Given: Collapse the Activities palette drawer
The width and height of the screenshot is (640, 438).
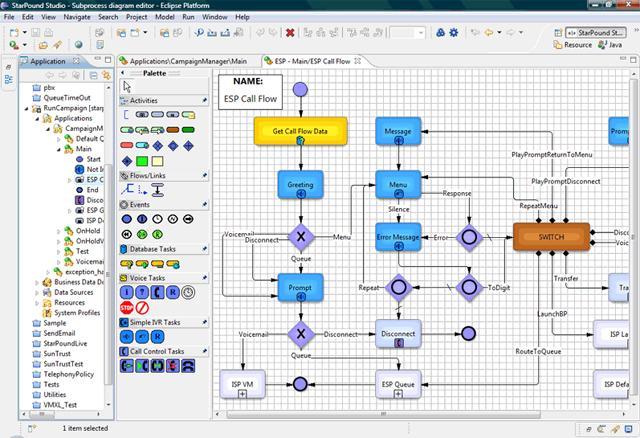Looking at the screenshot, I should click(x=164, y=100).
